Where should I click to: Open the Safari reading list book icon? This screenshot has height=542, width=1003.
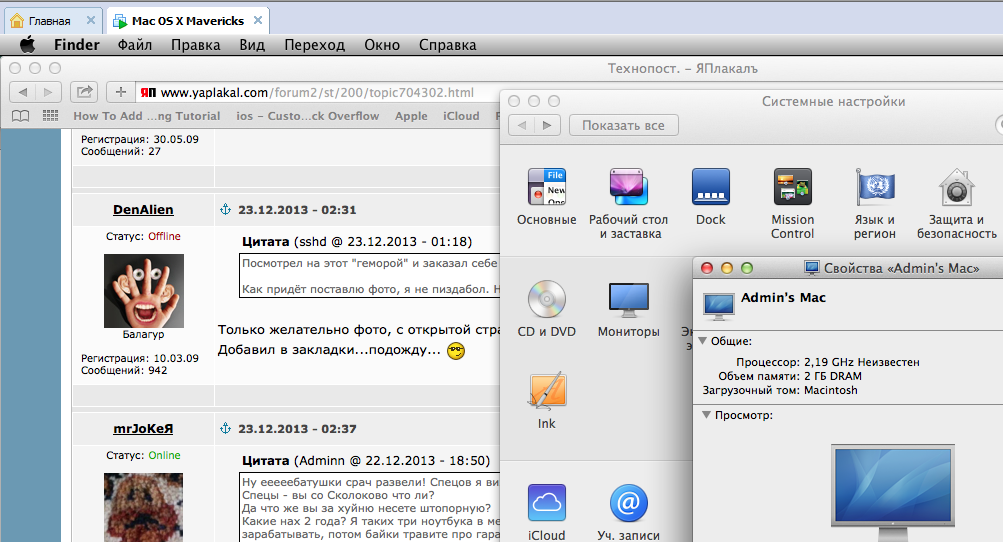tap(21, 116)
